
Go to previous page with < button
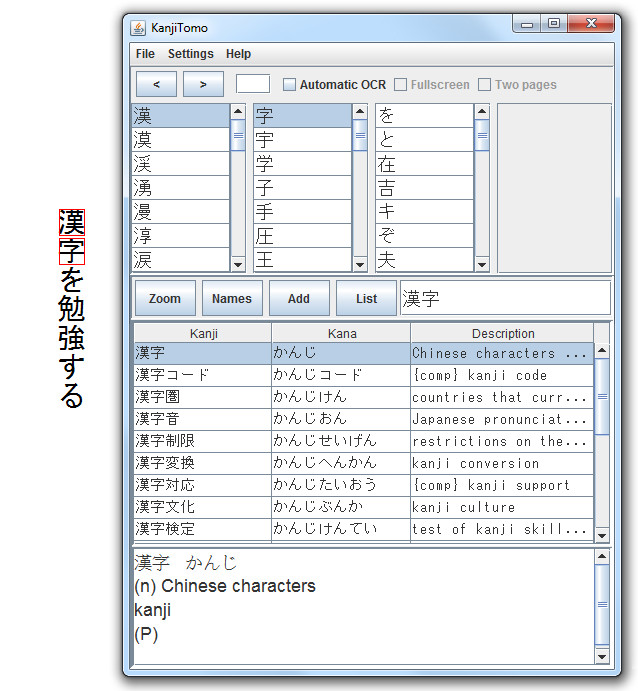click(156, 84)
